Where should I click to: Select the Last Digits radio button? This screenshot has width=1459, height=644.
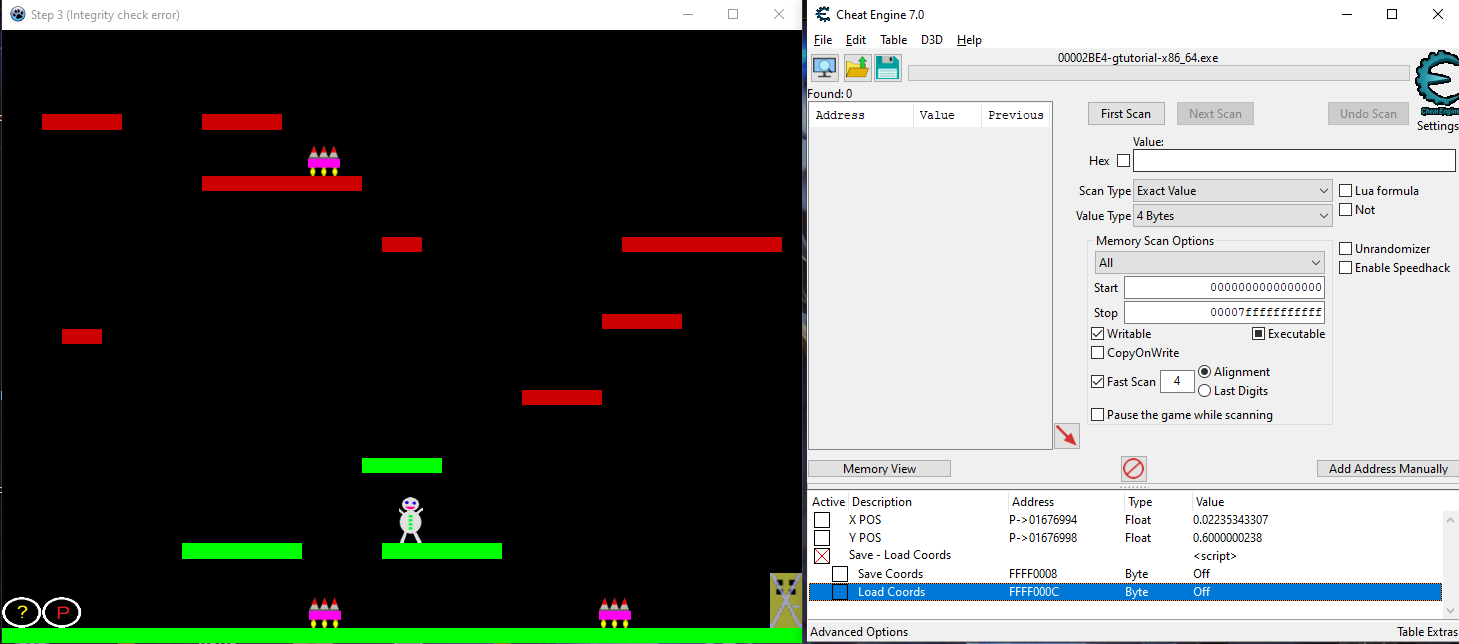pos(1205,391)
